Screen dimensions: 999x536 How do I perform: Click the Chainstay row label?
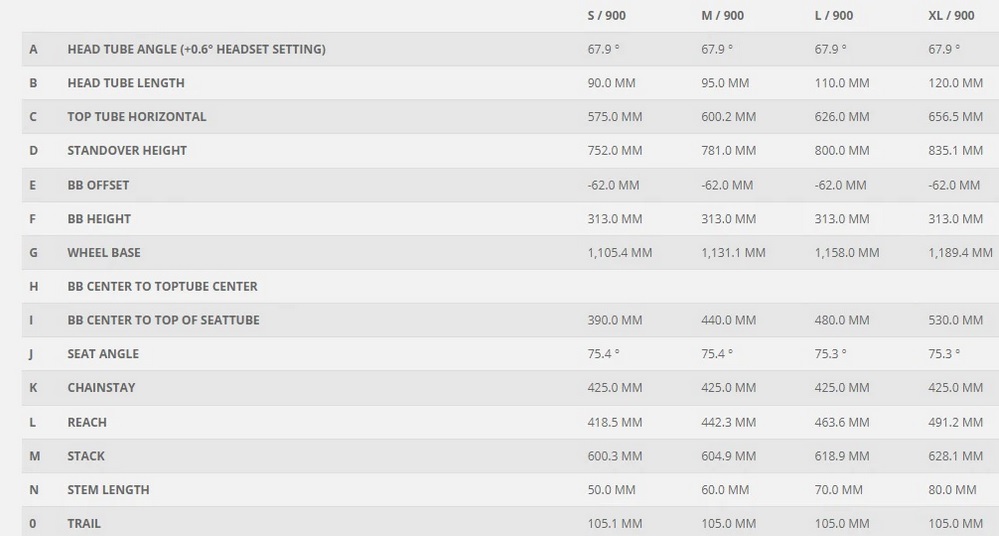pyautogui.click(x=101, y=388)
